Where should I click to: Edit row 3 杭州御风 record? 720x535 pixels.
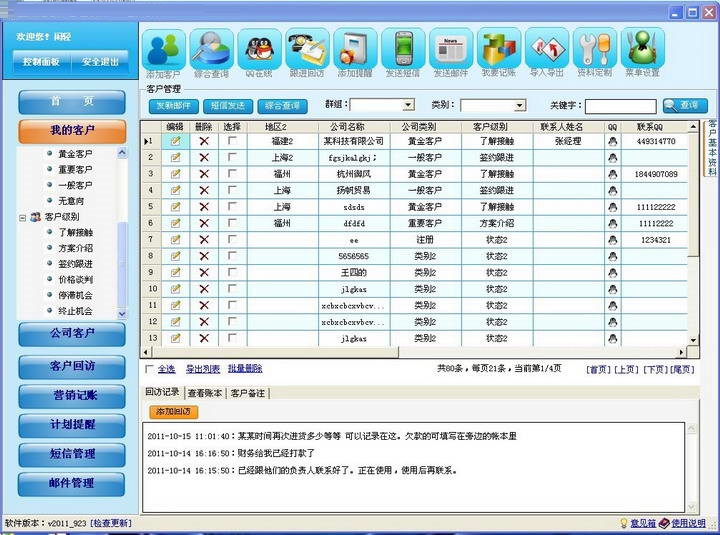(x=175, y=174)
